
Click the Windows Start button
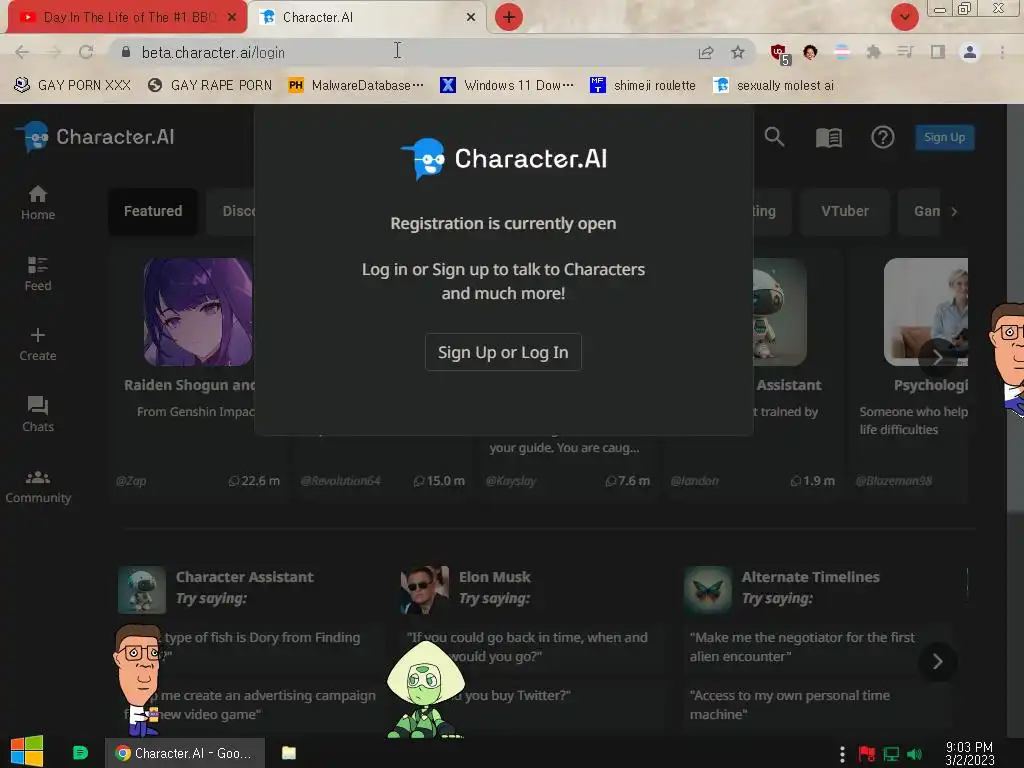[x=27, y=752]
